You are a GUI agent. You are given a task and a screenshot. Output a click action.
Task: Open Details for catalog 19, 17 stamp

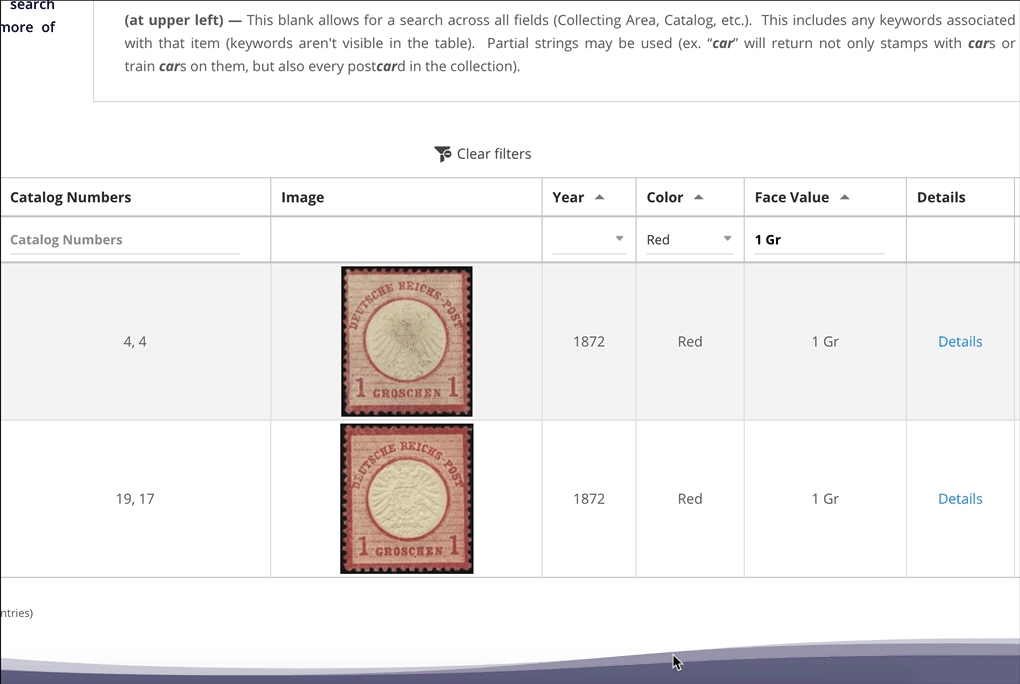(x=960, y=499)
